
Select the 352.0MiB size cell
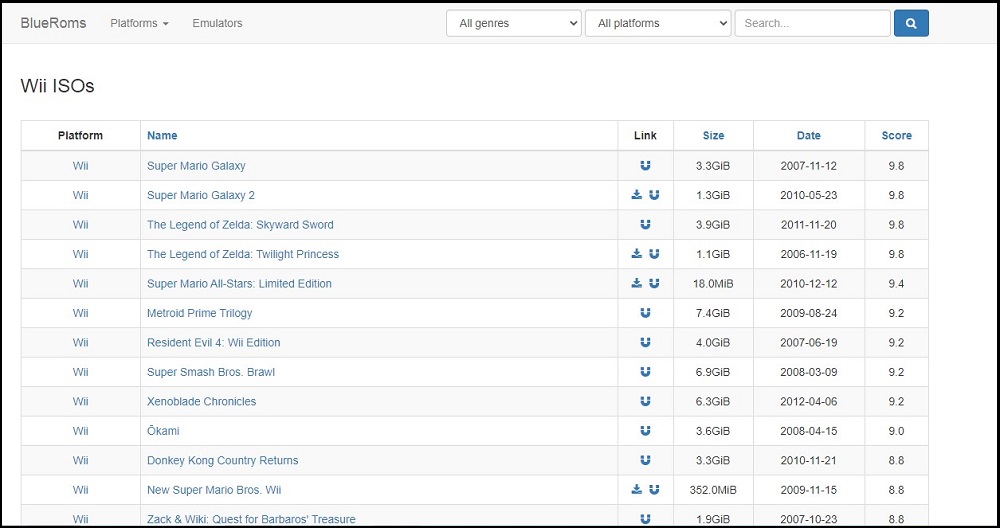[713, 490]
